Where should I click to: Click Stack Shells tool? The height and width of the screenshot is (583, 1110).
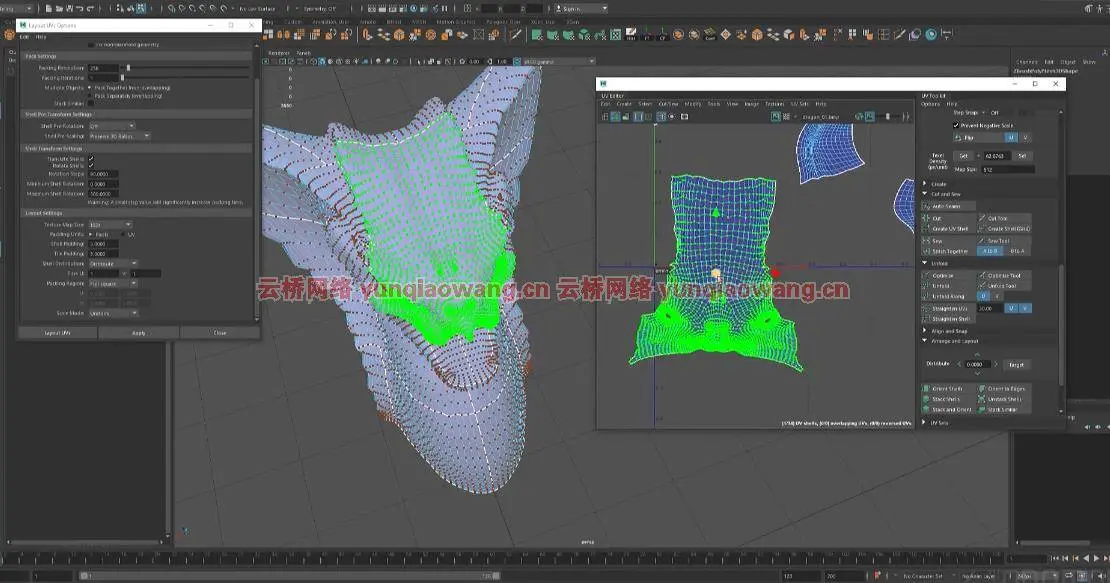948,399
